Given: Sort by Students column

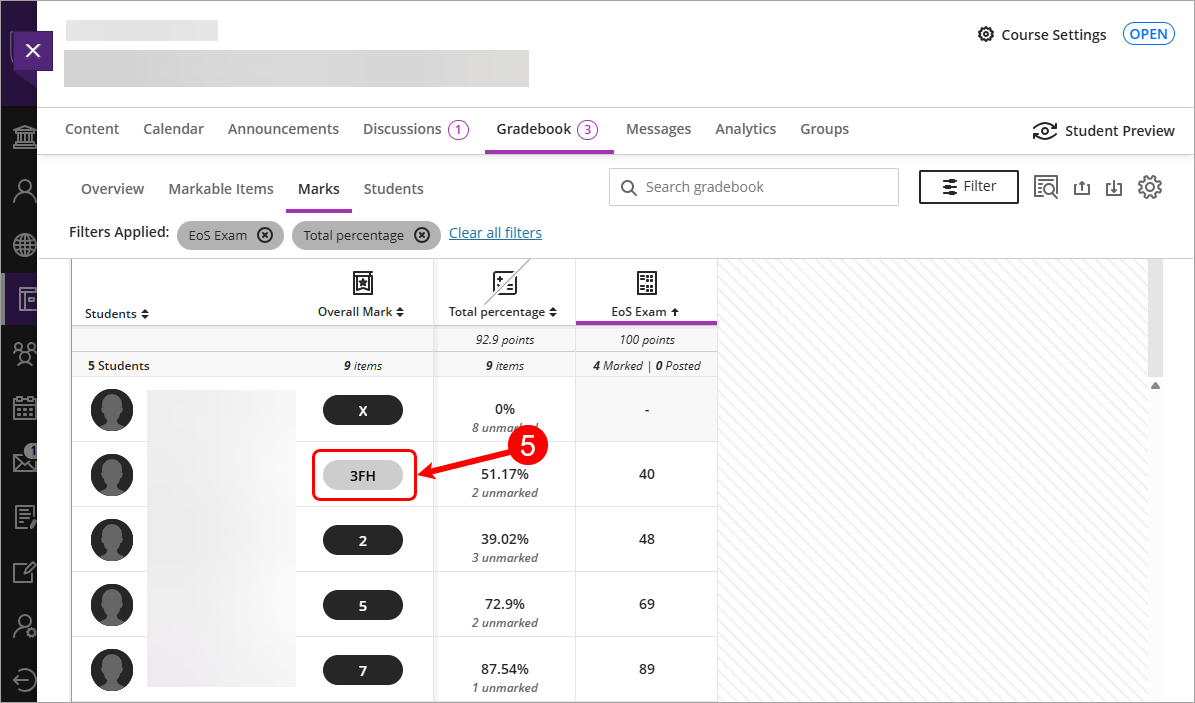Looking at the screenshot, I should click(117, 314).
